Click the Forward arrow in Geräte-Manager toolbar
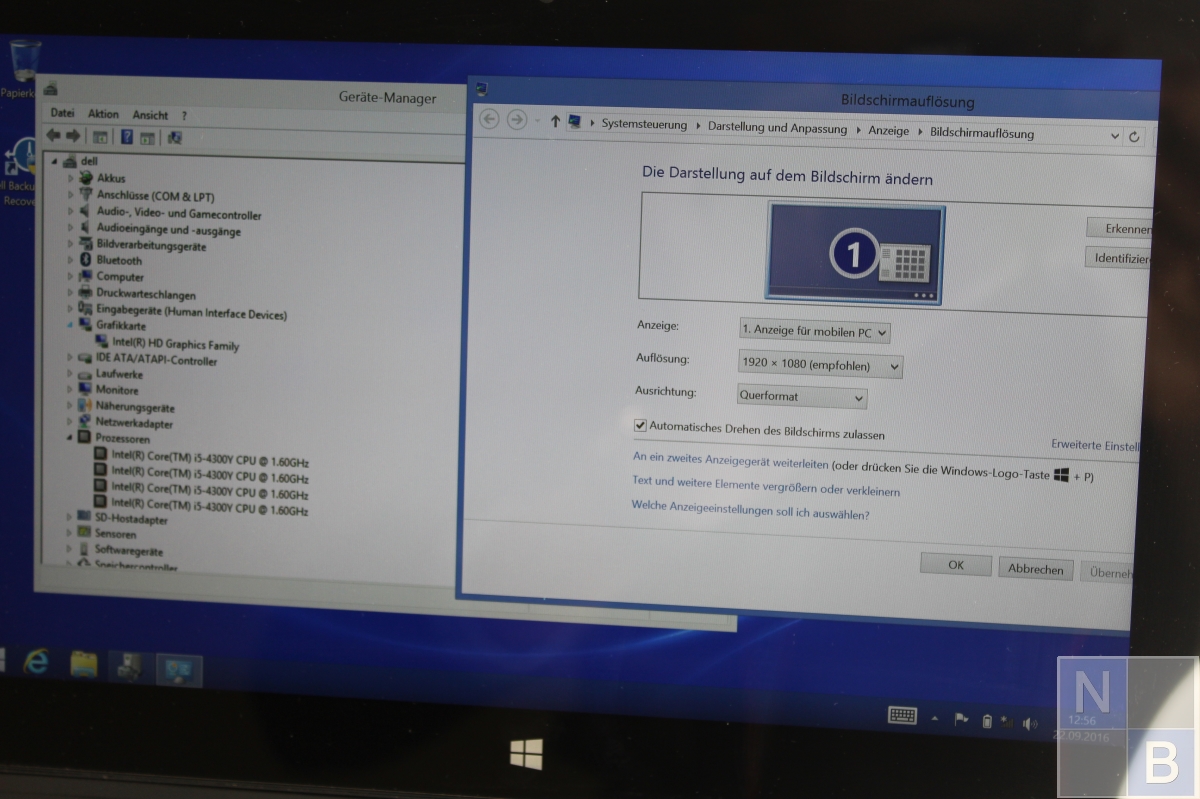Viewport: 1200px width, 799px height. pos(72,136)
